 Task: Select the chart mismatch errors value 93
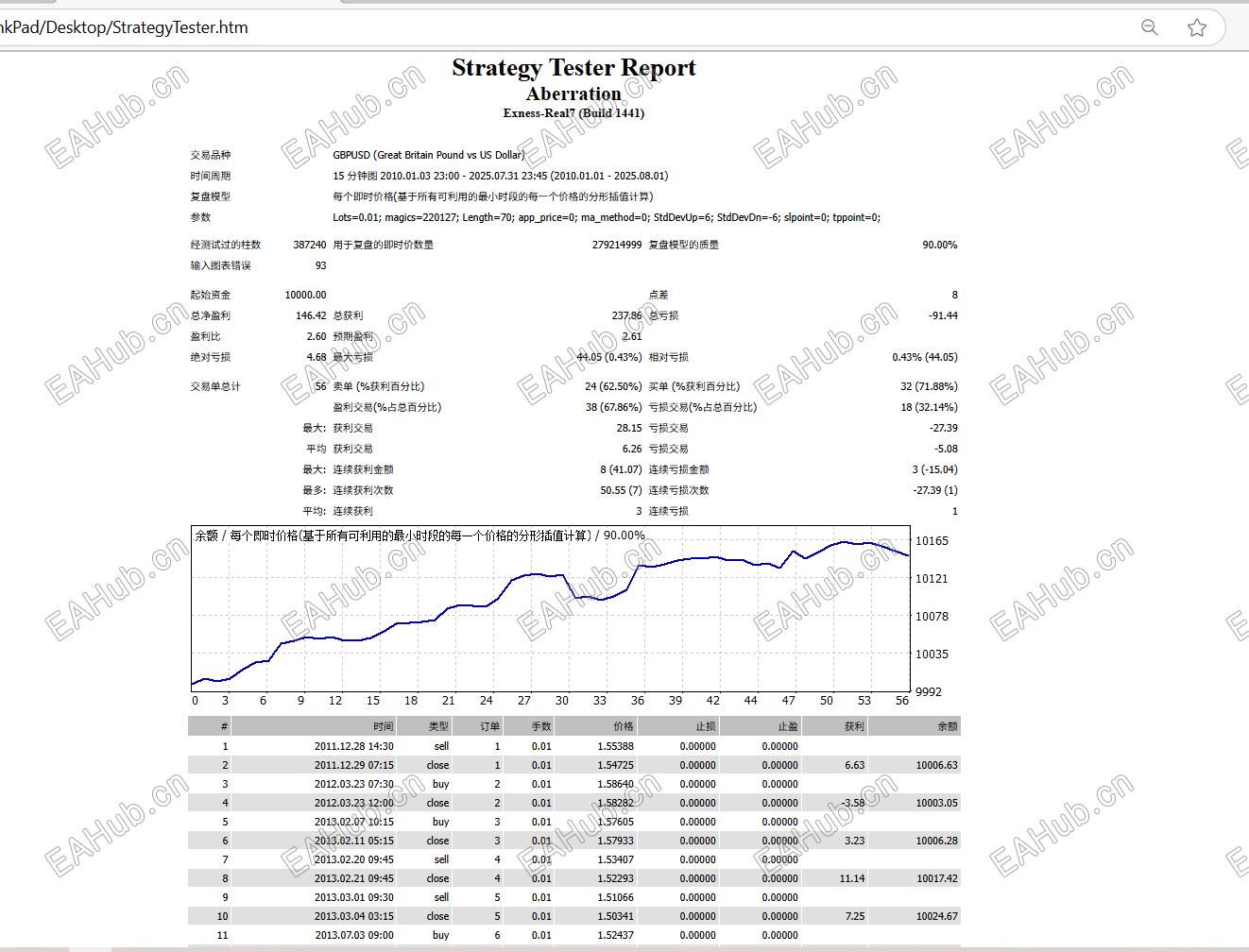click(321, 265)
